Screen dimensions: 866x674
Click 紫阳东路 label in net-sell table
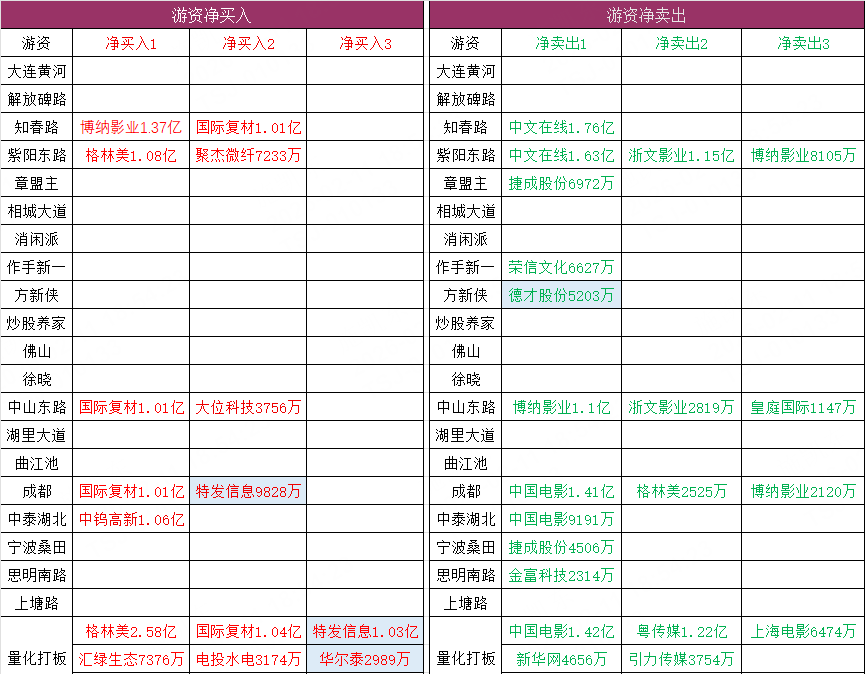tap(466, 155)
